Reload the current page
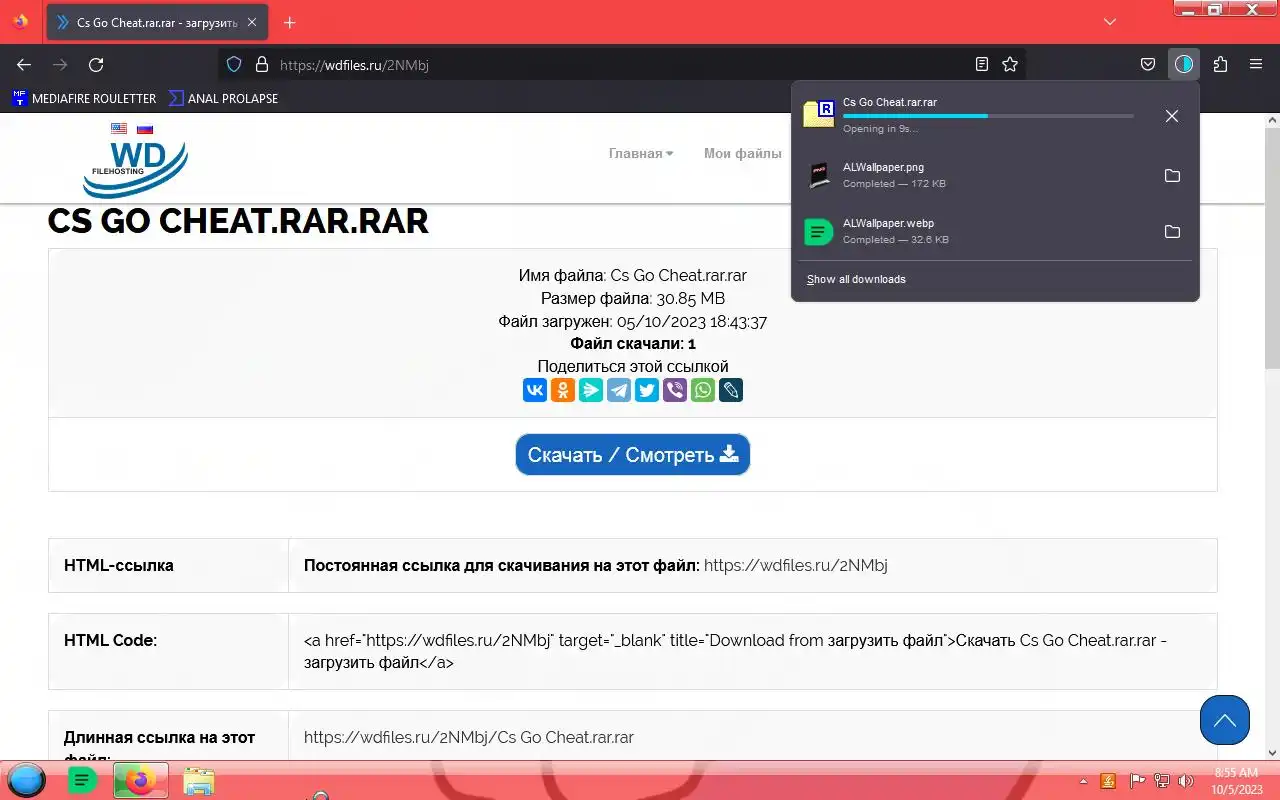The height and width of the screenshot is (800, 1280). click(x=96, y=64)
